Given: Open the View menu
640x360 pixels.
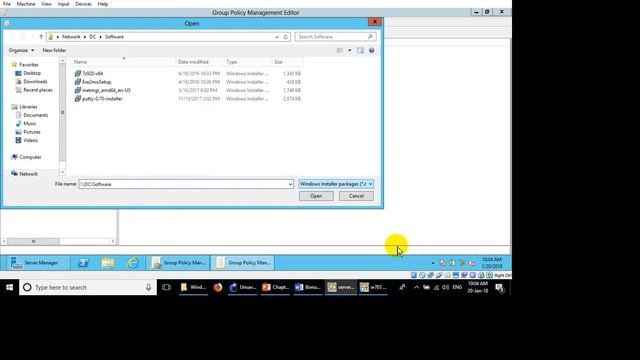Looking at the screenshot, I should click(46, 4).
